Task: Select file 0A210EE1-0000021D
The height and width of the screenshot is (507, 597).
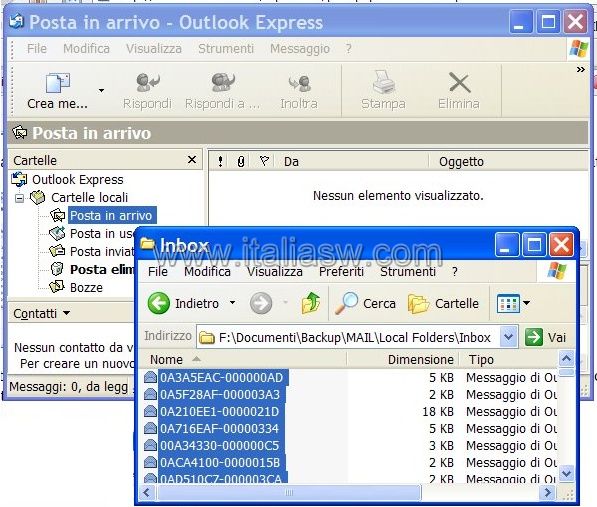Action: (x=221, y=411)
